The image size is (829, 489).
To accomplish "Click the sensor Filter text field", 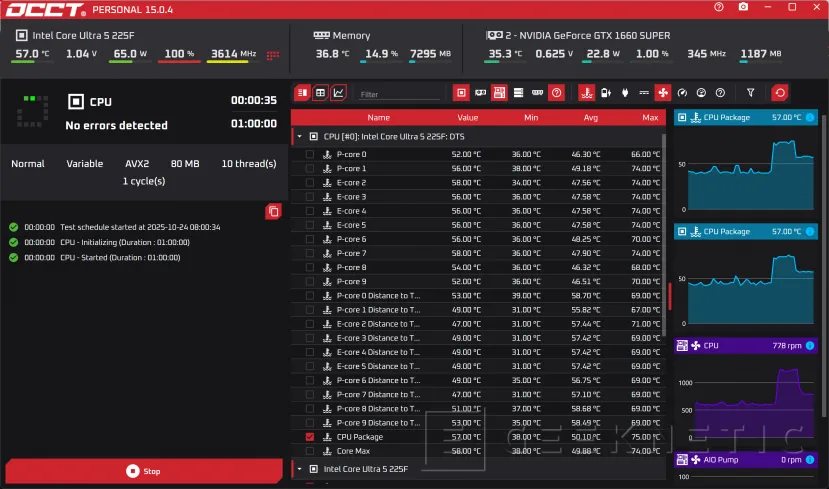I will click(399, 94).
